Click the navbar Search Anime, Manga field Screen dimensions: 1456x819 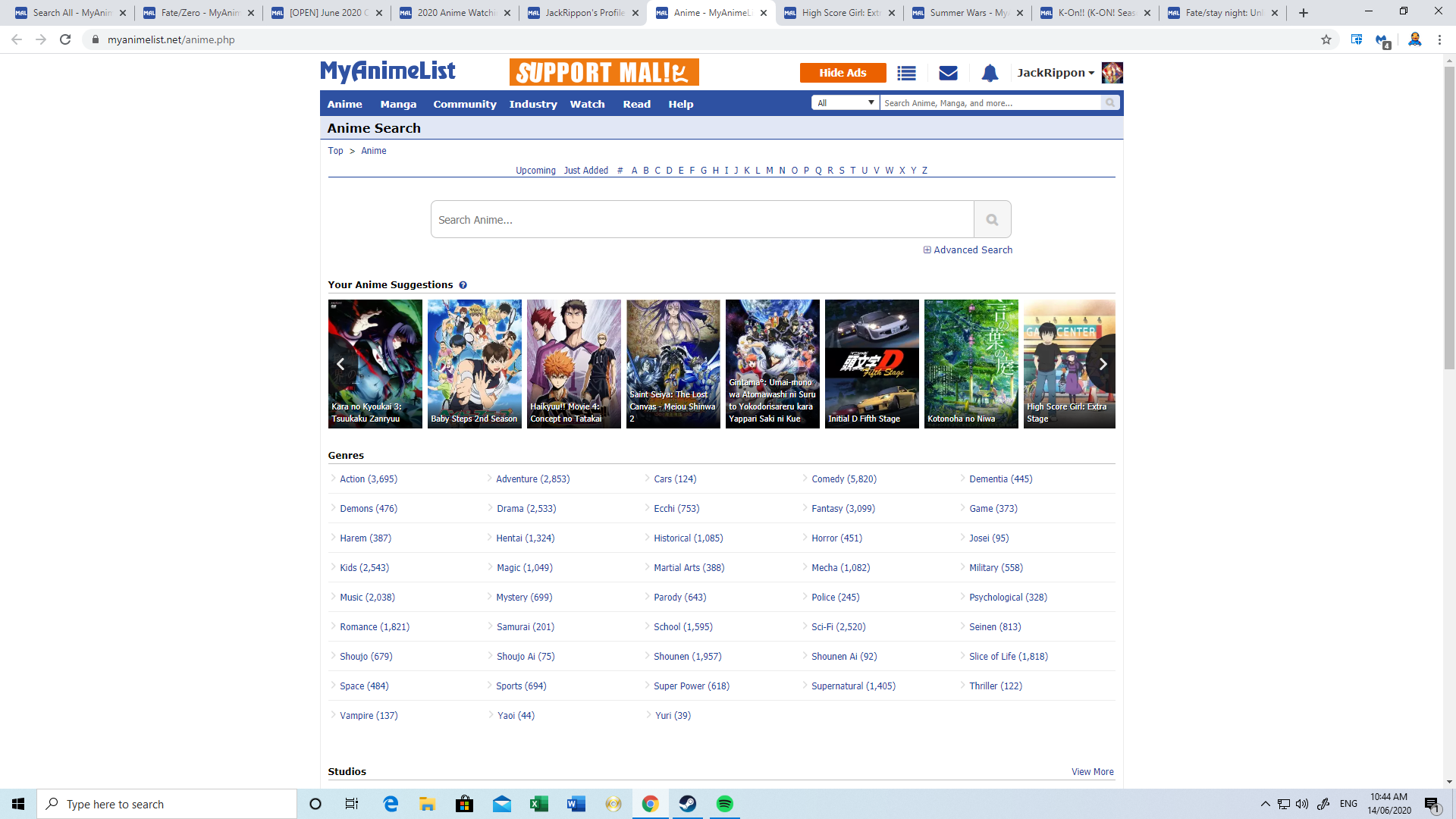990,103
